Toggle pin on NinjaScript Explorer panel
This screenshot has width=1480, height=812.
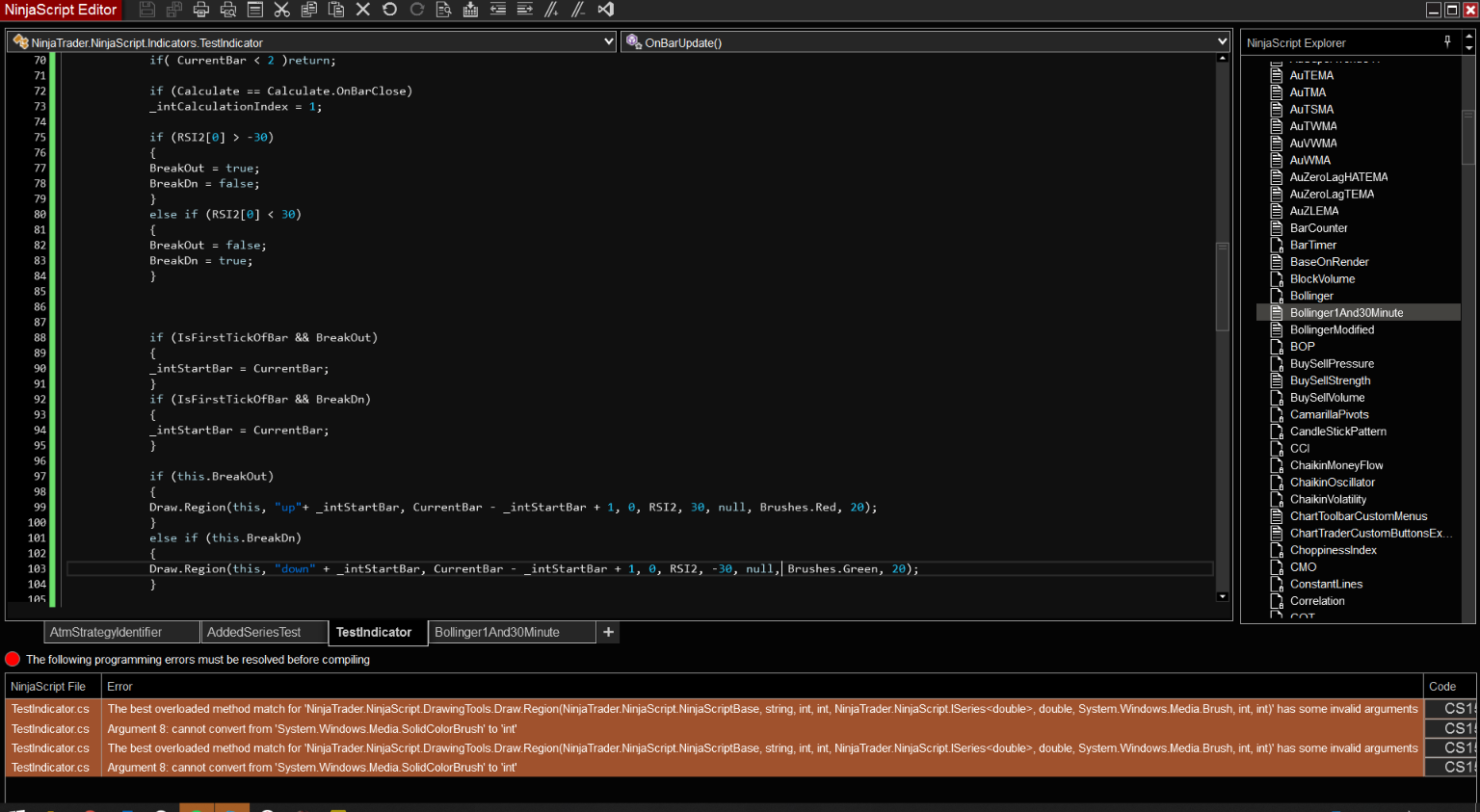(1447, 41)
